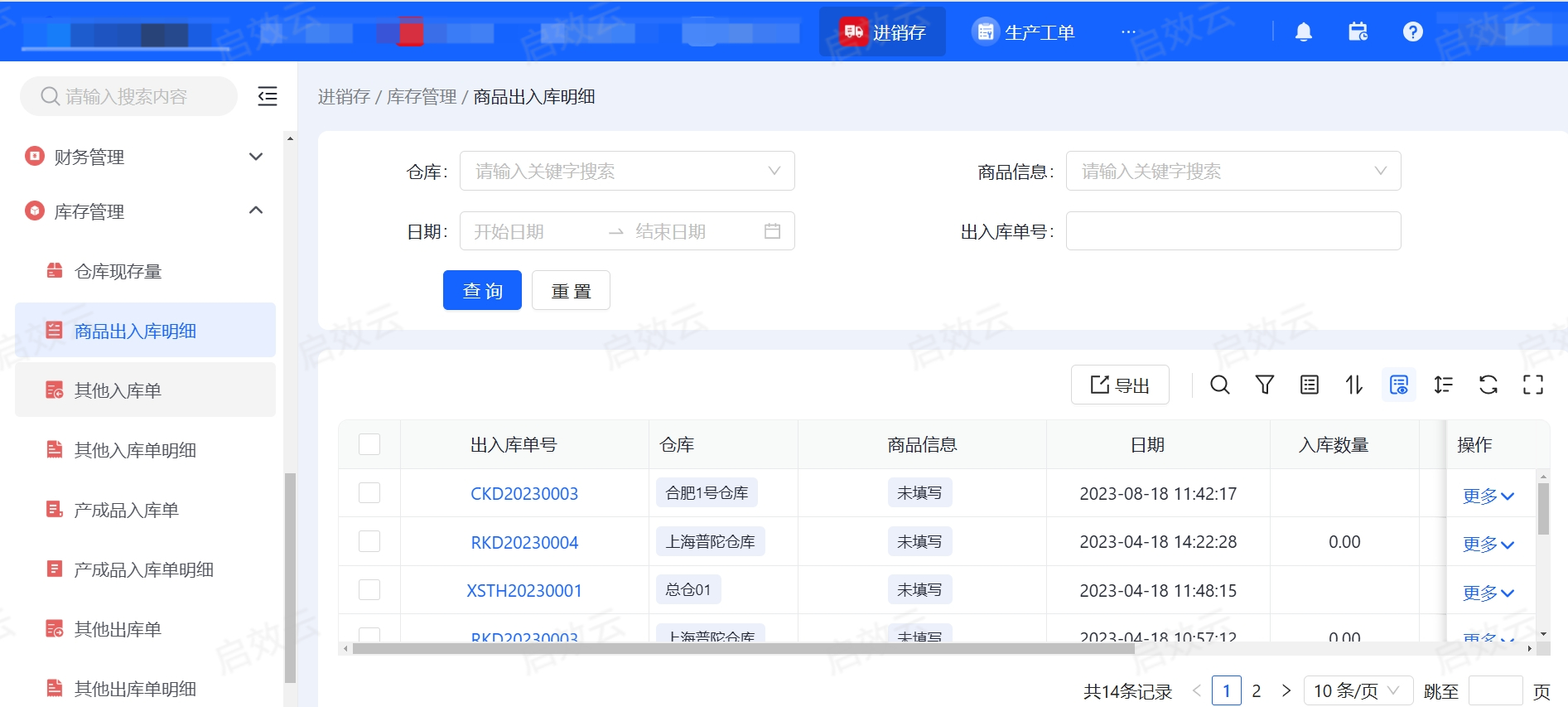Refresh the table with the reload icon
Image resolution: width=1568 pixels, height=707 pixels.
pyautogui.click(x=1488, y=385)
